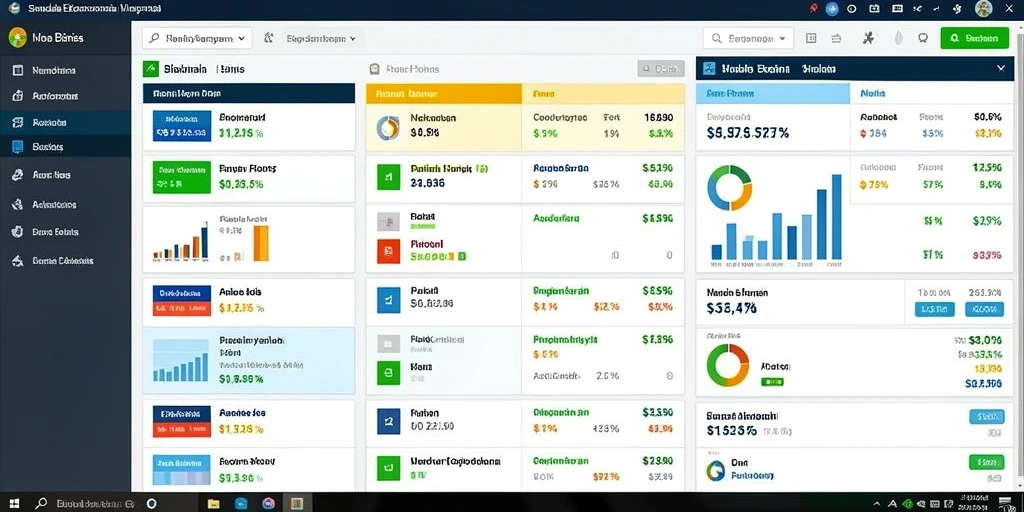1024x512 pixels.
Task: Click the green search button at top right
Action: [974, 38]
